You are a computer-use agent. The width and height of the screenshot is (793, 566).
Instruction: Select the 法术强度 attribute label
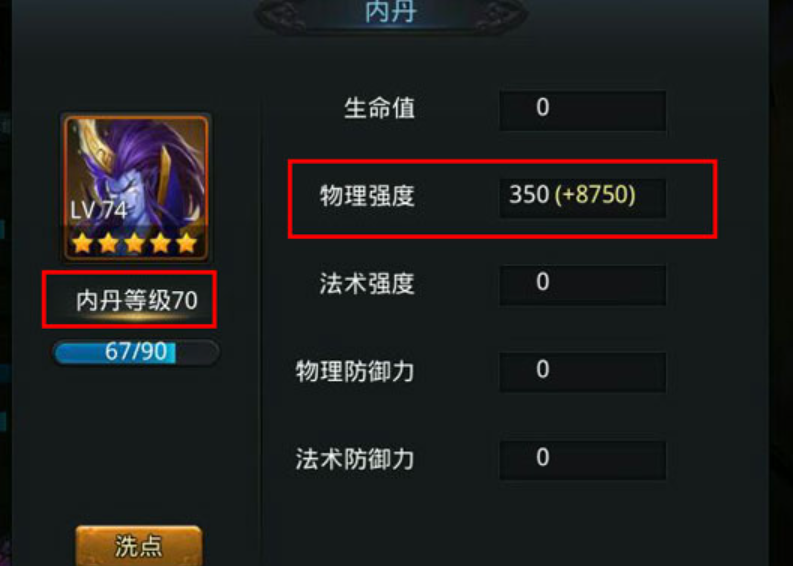point(367,283)
